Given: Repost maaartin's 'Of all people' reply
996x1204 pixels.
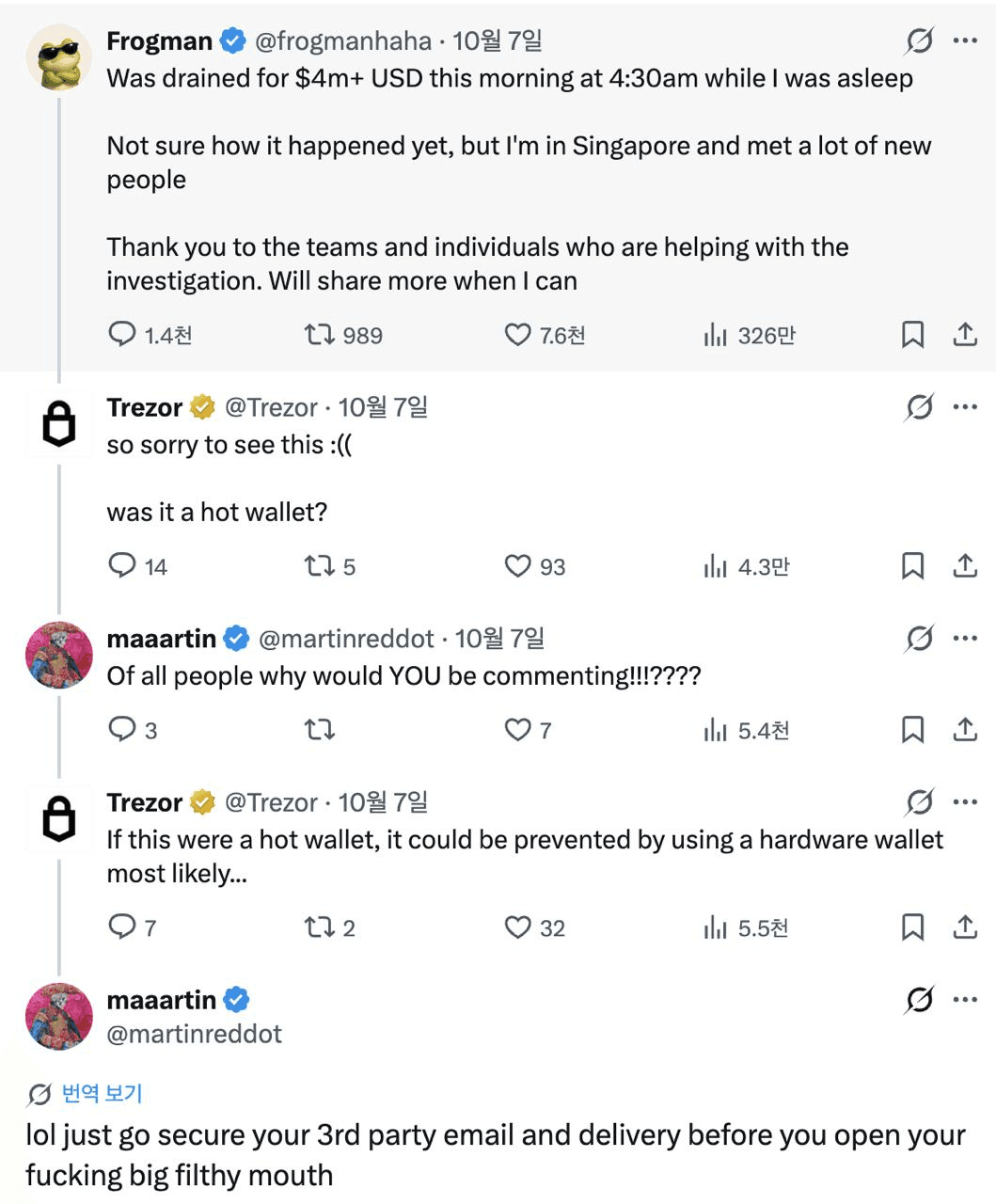Looking at the screenshot, I should [x=320, y=730].
